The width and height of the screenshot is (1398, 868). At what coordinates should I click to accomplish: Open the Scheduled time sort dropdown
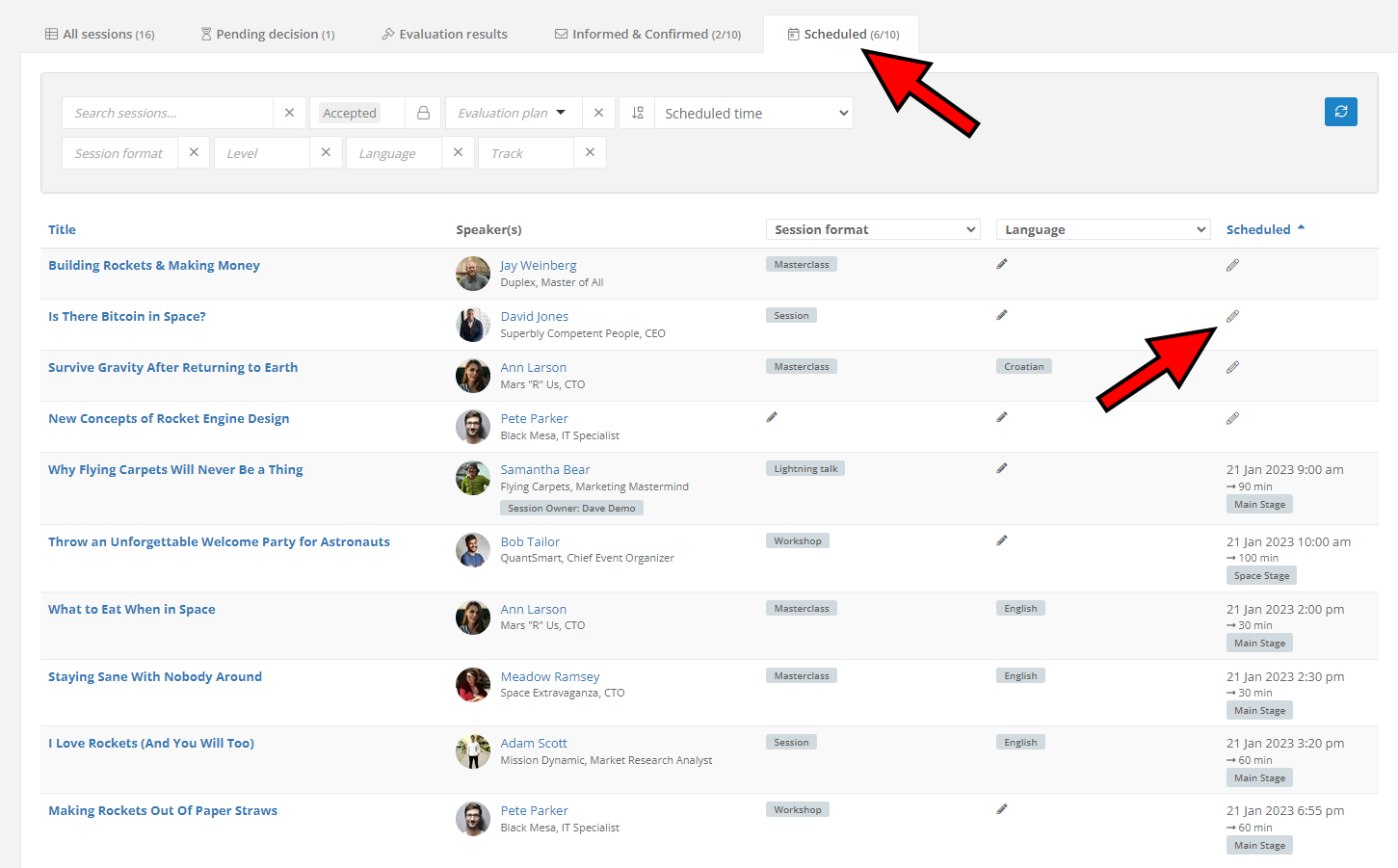pyautogui.click(x=753, y=113)
